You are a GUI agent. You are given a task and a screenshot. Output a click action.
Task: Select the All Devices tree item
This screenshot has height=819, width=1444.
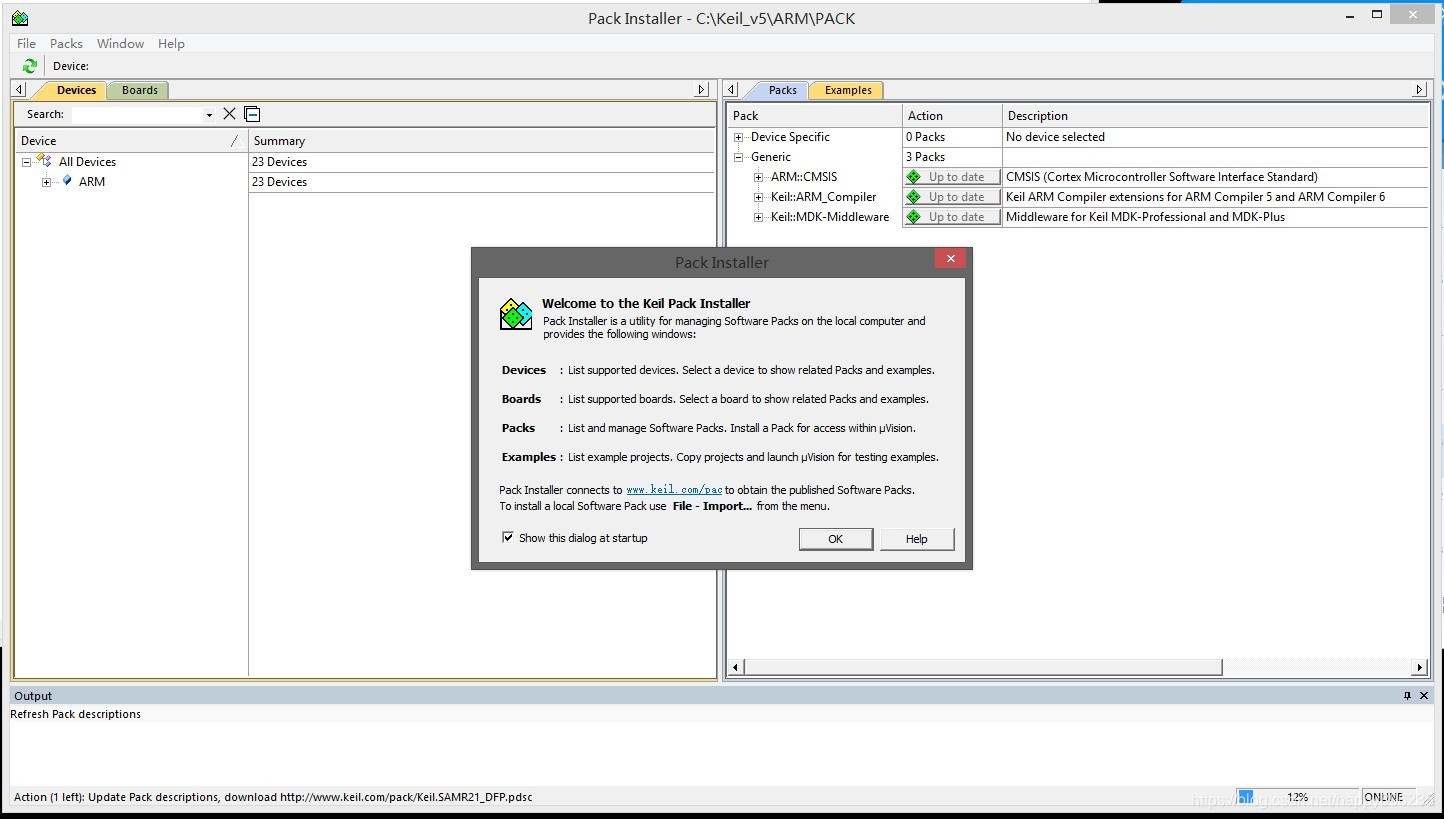coord(87,162)
